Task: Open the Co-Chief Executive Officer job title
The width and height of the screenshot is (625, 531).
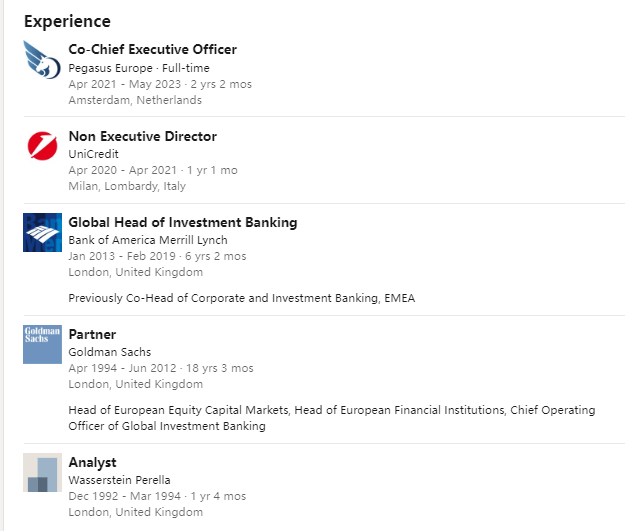Action: coord(153,49)
